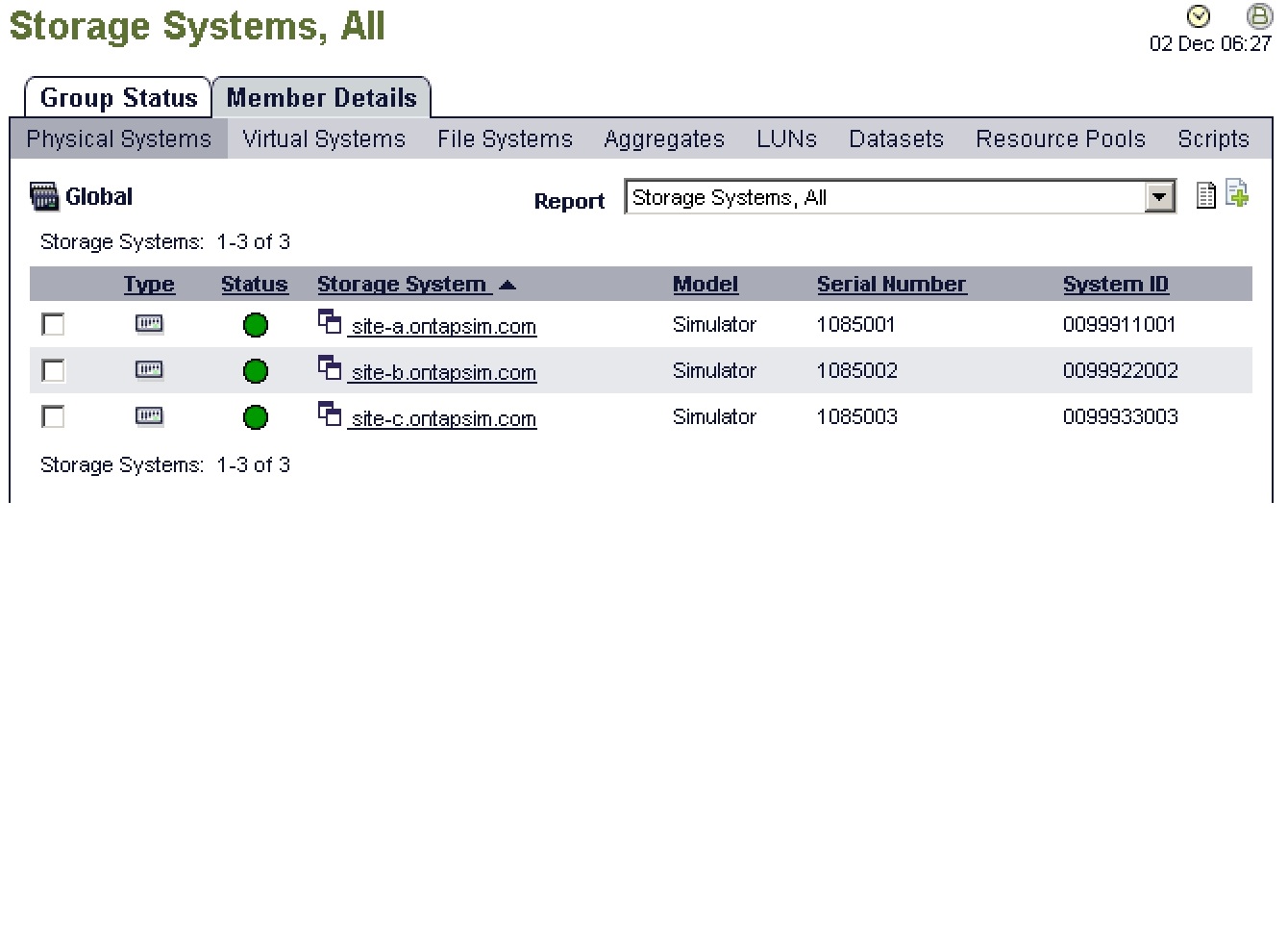
Task: Open the File Systems subtab
Action: 505,139
